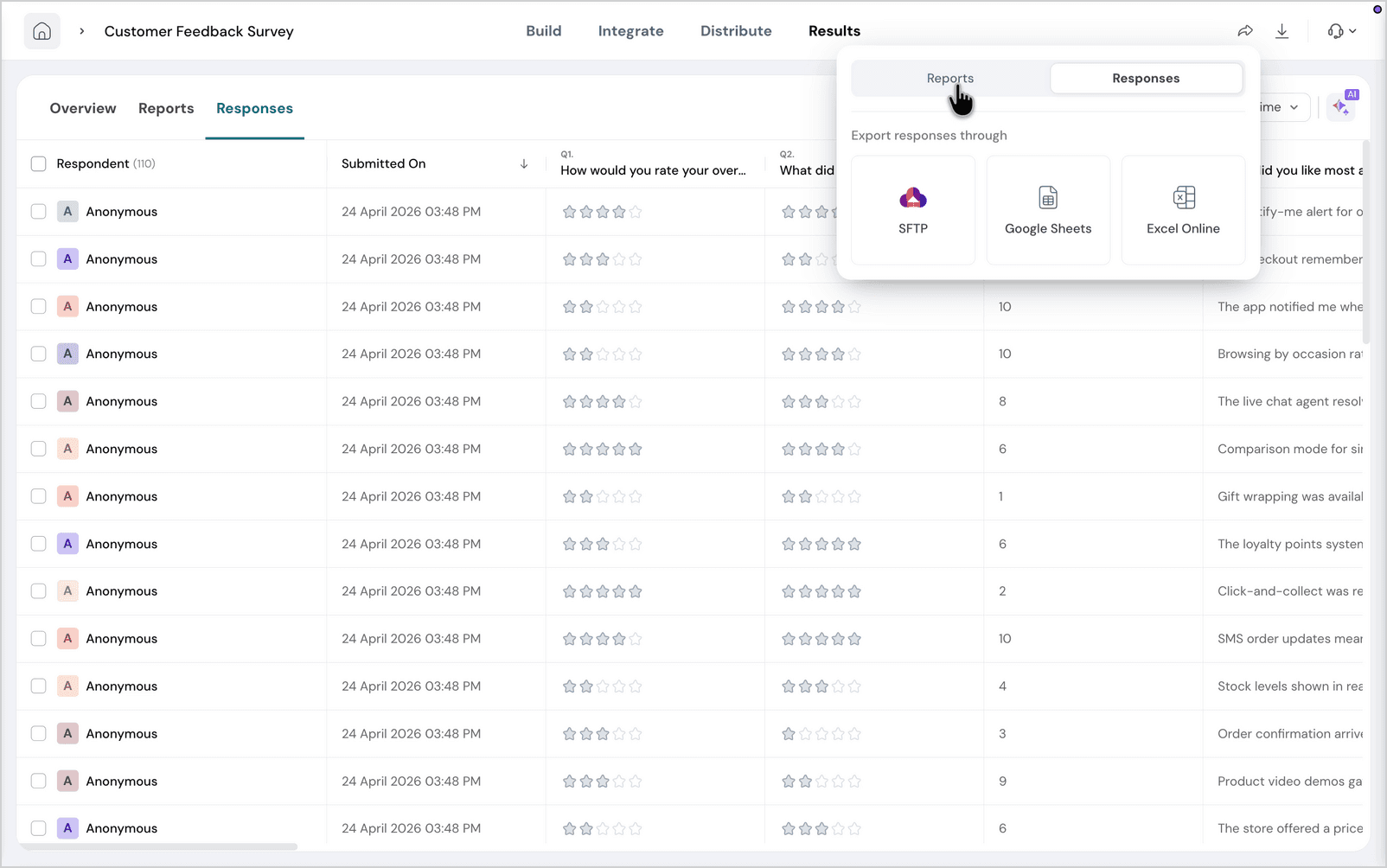1387x868 pixels.
Task: Click avatar in Comparison mode row
Action: (67, 449)
